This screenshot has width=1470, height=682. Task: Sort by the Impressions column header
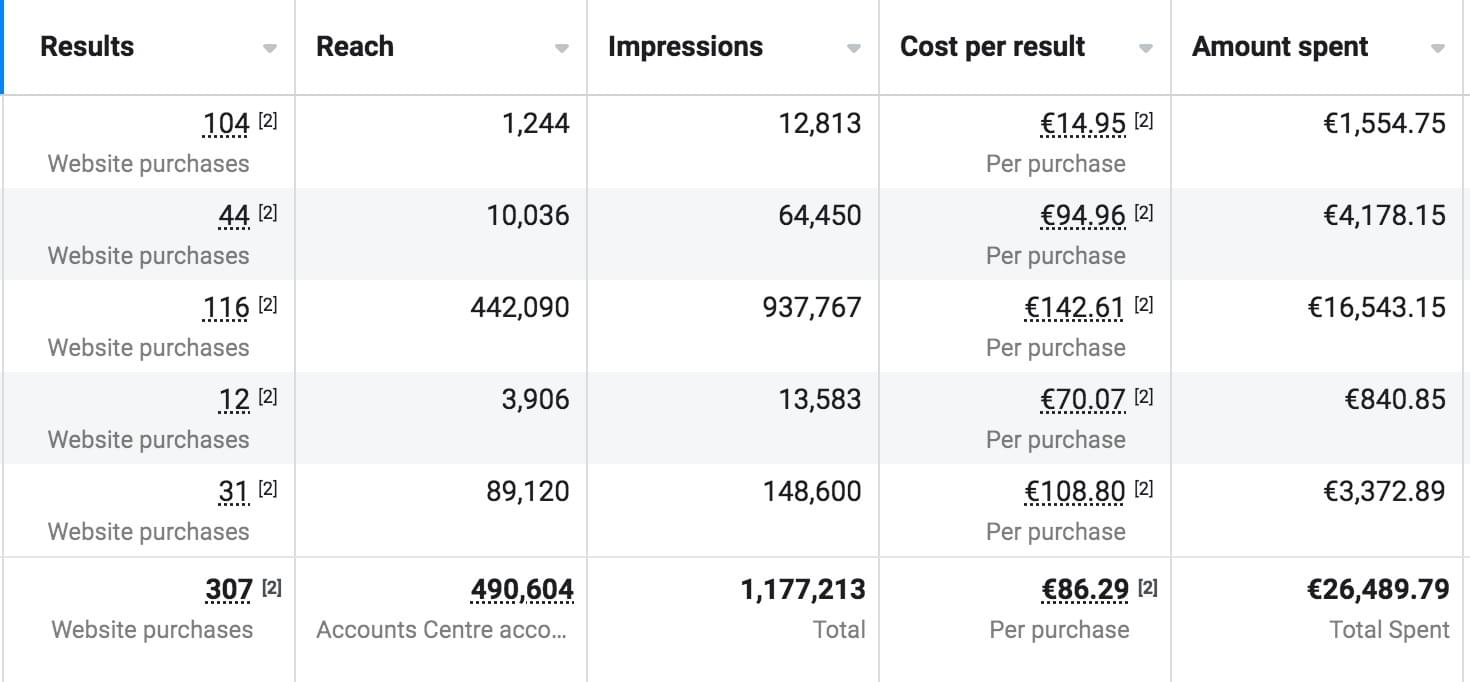685,47
